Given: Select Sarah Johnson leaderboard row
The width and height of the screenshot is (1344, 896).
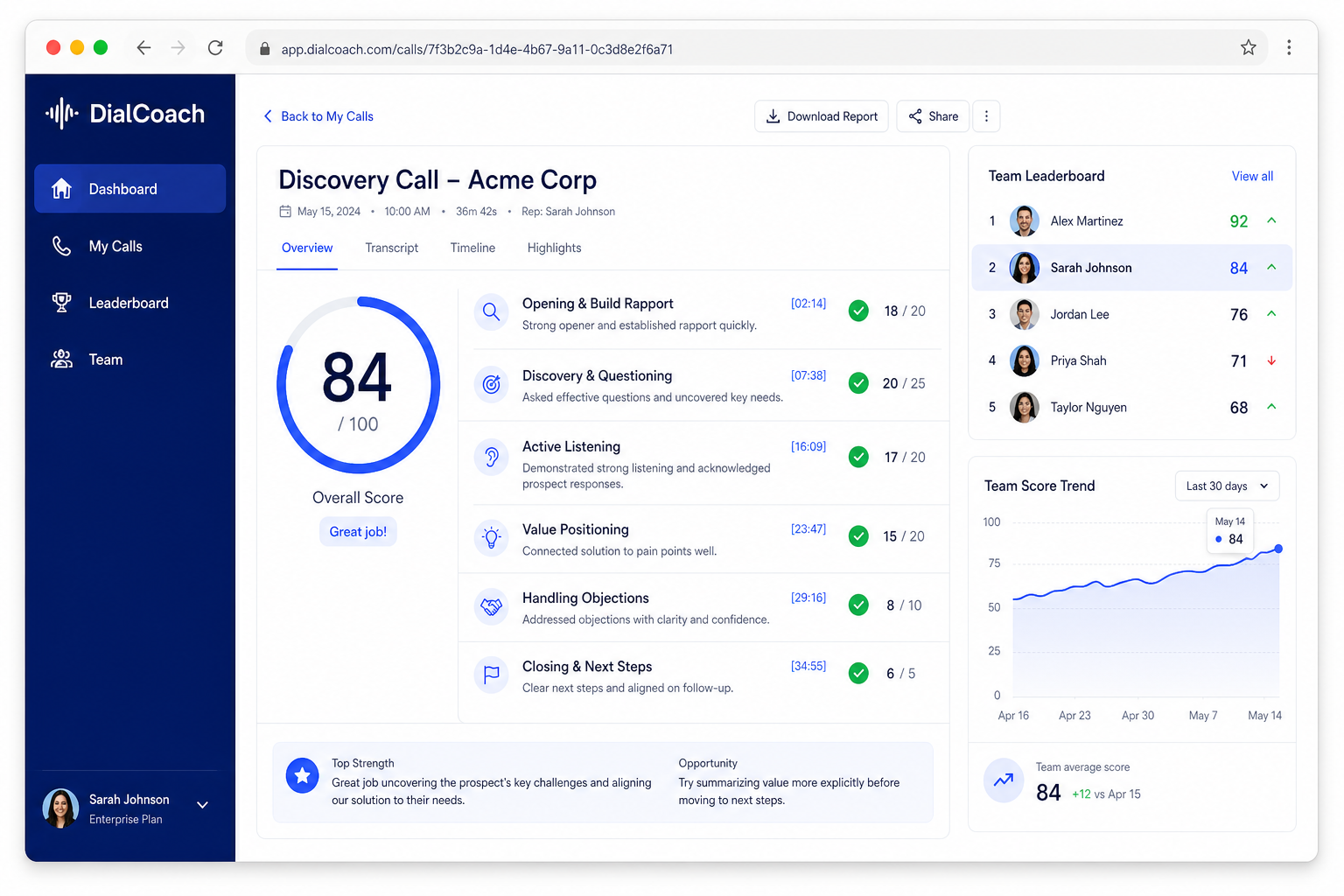Looking at the screenshot, I should pyautogui.click(x=1131, y=268).
